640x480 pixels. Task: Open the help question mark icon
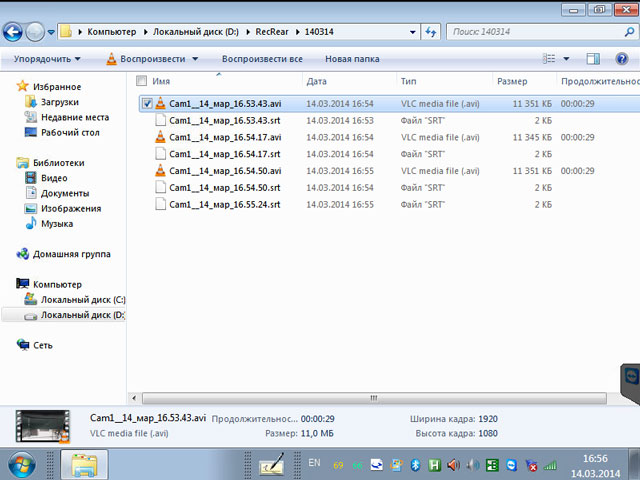pyautogui.click(x=621, y=59)
